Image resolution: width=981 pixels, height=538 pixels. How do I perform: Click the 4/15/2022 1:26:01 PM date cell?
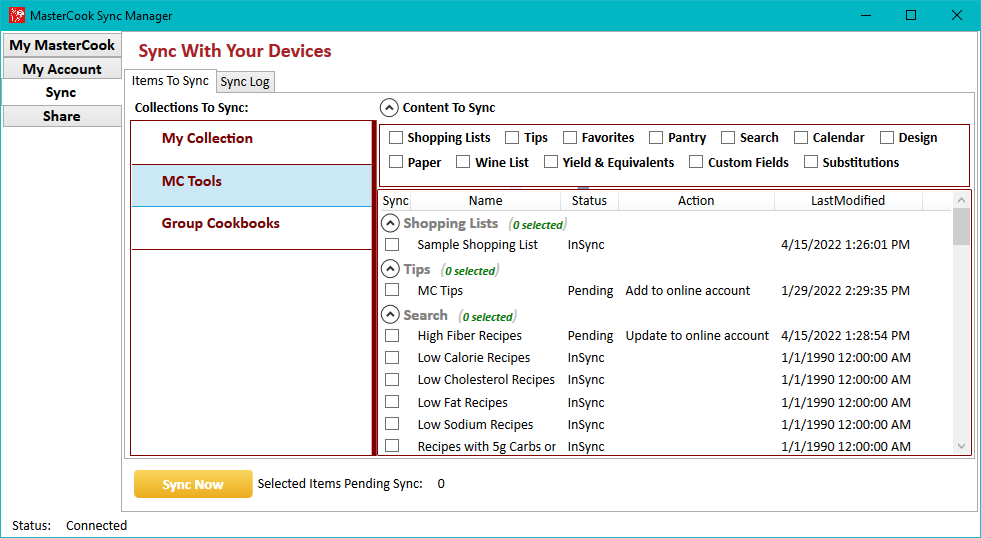(x=845, y=245)
